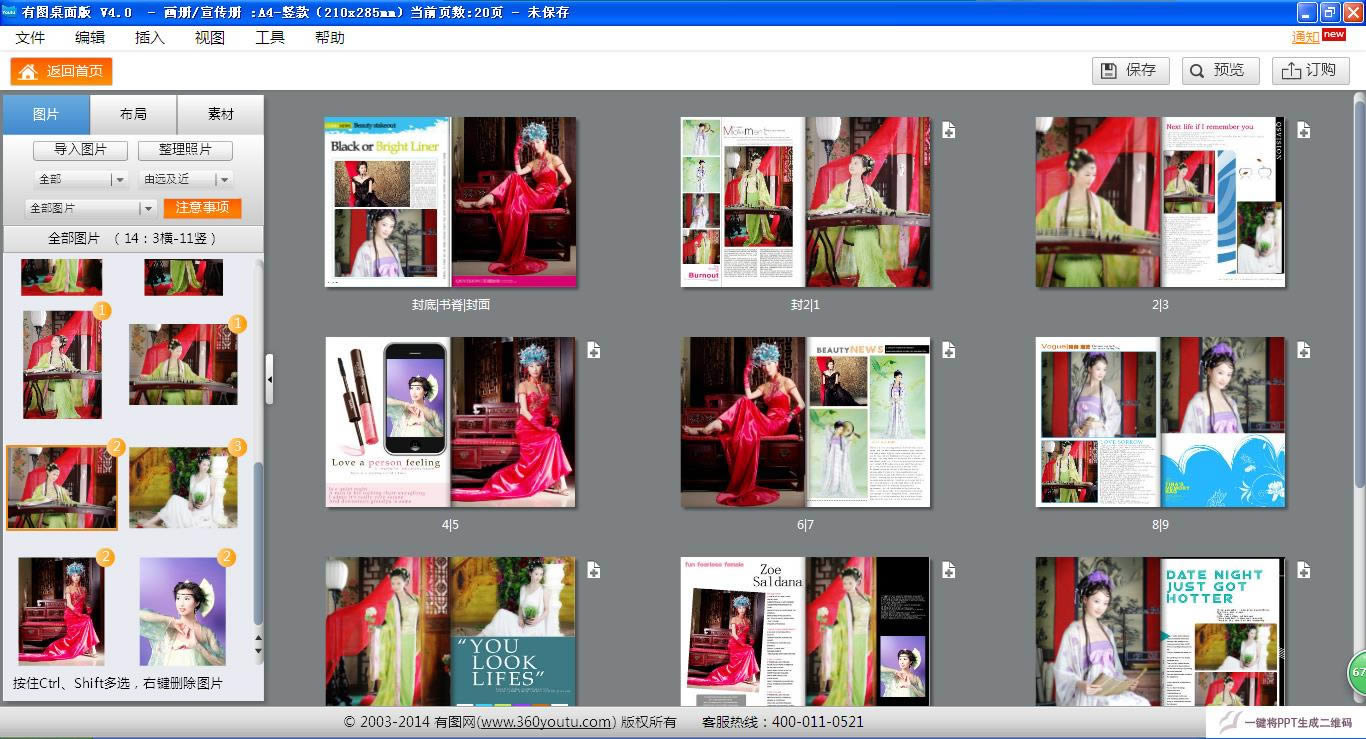The image size is (1366, 739).
Task: Open the 全部图片 category dropdown
Action: [x=91, y=208]
